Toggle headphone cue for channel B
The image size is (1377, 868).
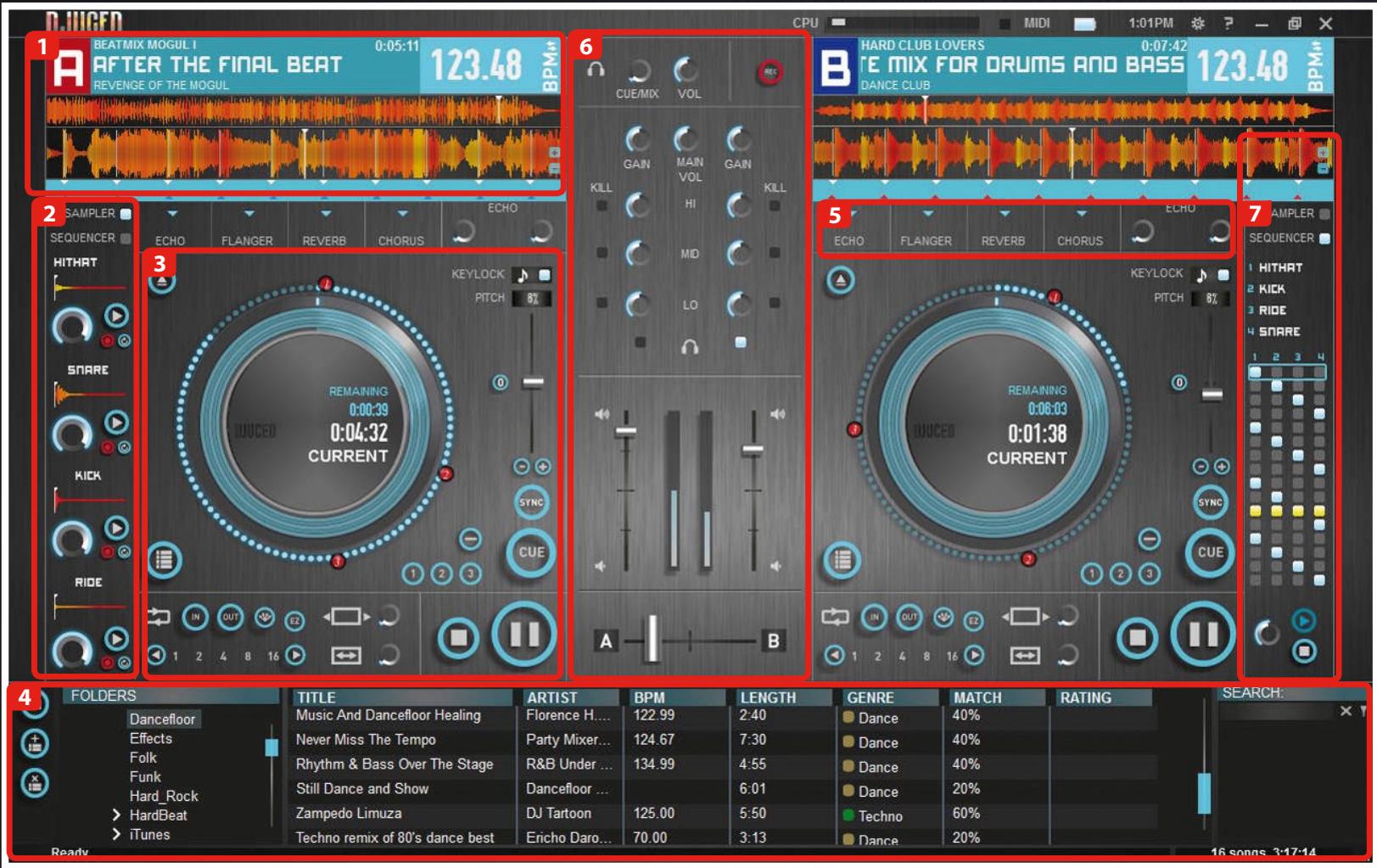point(741,343)
